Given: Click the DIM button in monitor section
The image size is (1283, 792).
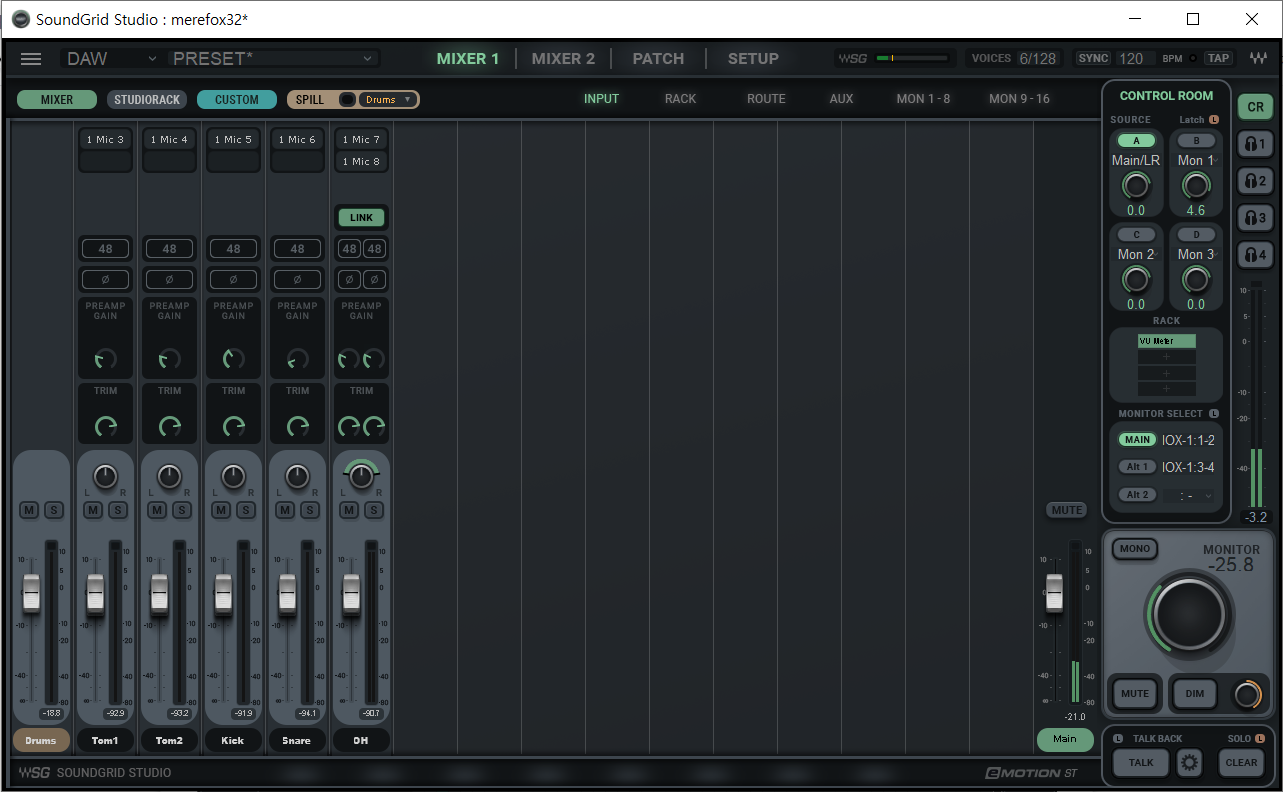Looking at the screenshot, I should point(1194,694).
